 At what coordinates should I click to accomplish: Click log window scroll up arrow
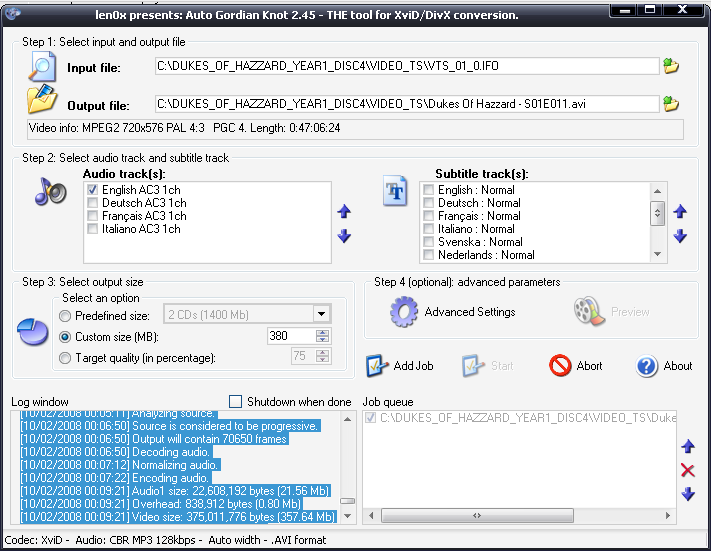click(347, 419)
